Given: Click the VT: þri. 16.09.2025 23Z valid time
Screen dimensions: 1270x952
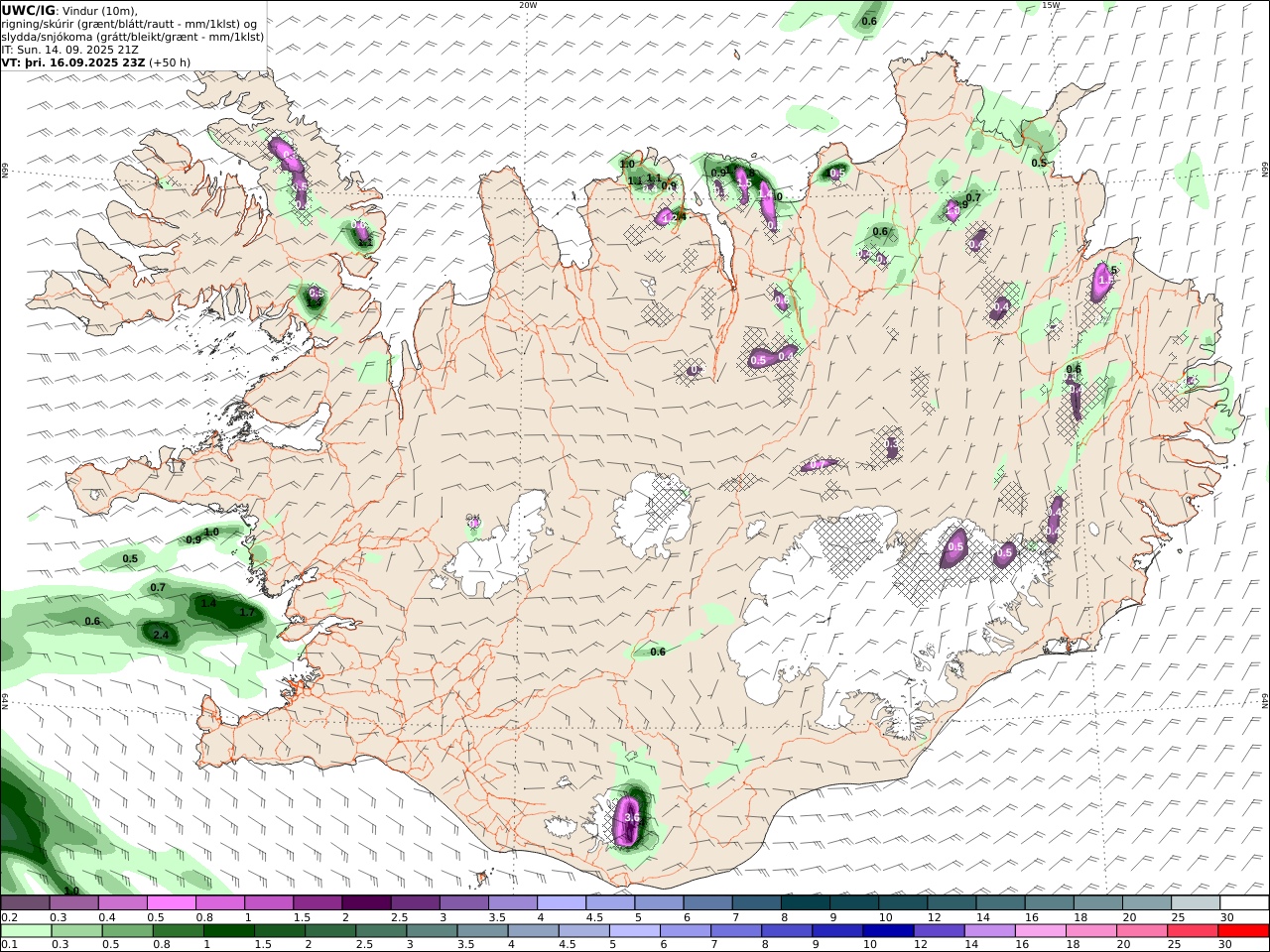Looking at the screenshot, I should click(74, 61).
